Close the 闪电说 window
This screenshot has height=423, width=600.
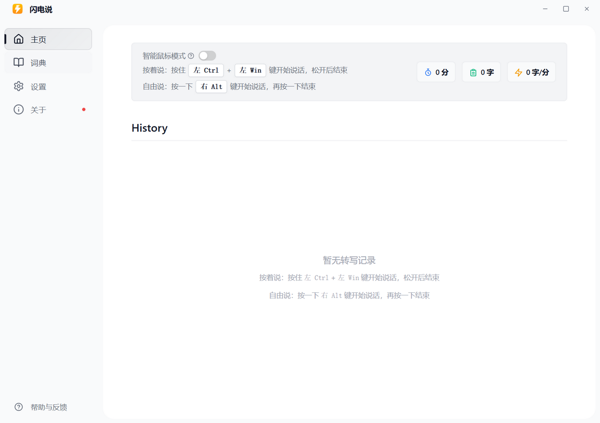click(587, 9)
